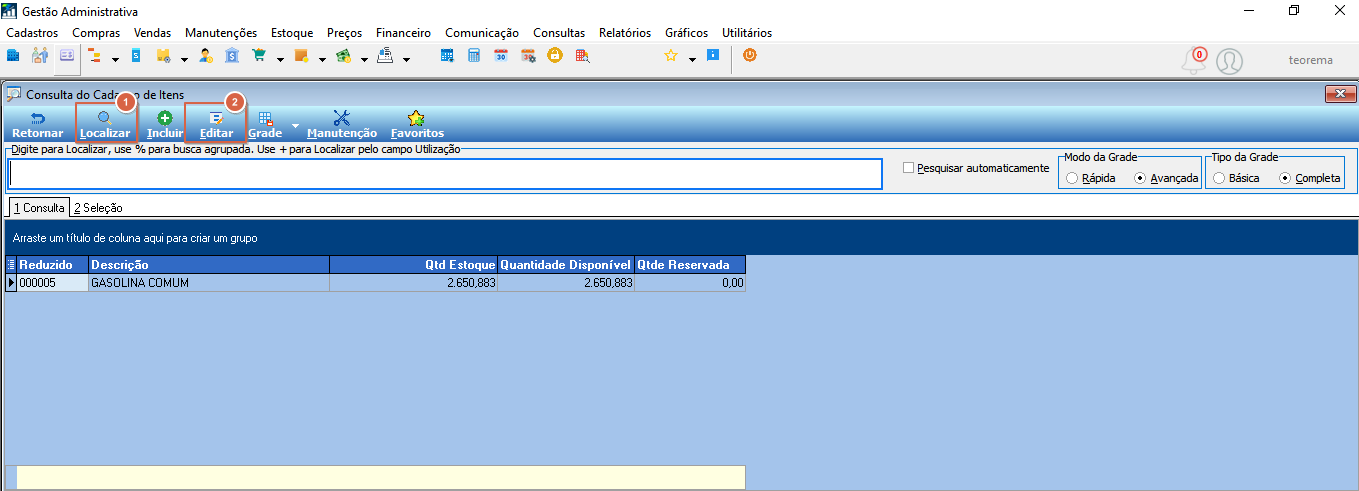This screenshot has height=491, width=1359.
Task: Click the Incluir add button
Action: (x=164, y=125)
